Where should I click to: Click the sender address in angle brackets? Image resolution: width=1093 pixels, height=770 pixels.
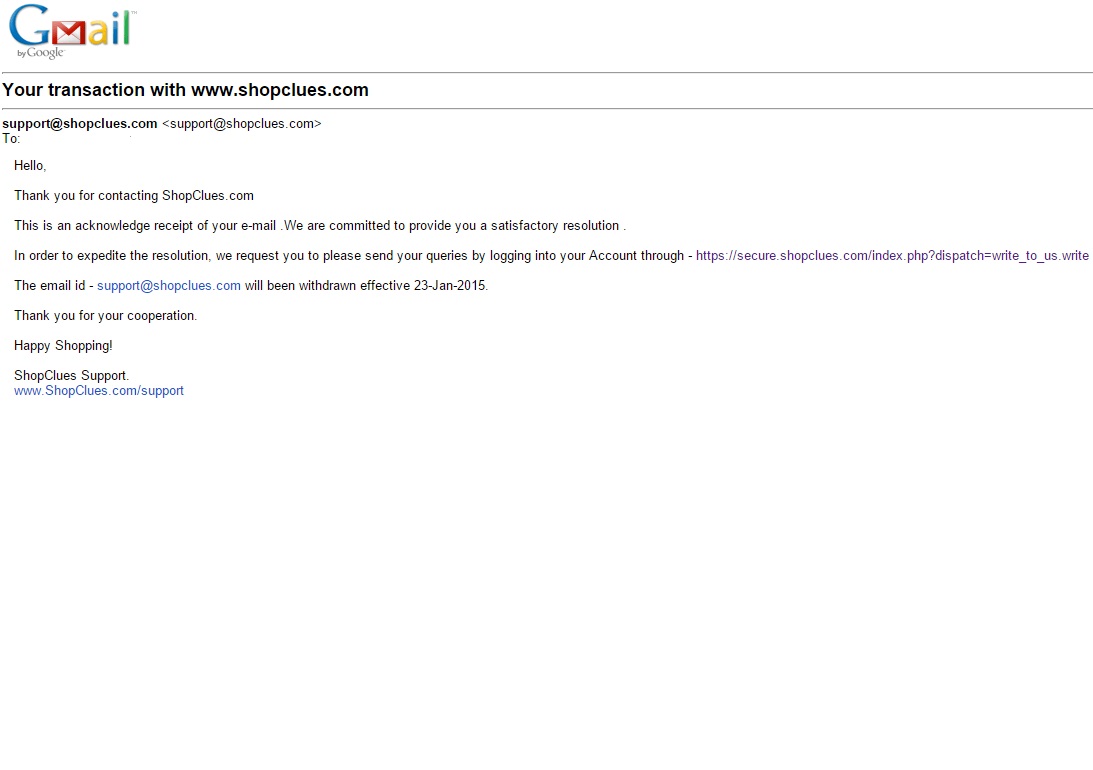coord(242,123)
